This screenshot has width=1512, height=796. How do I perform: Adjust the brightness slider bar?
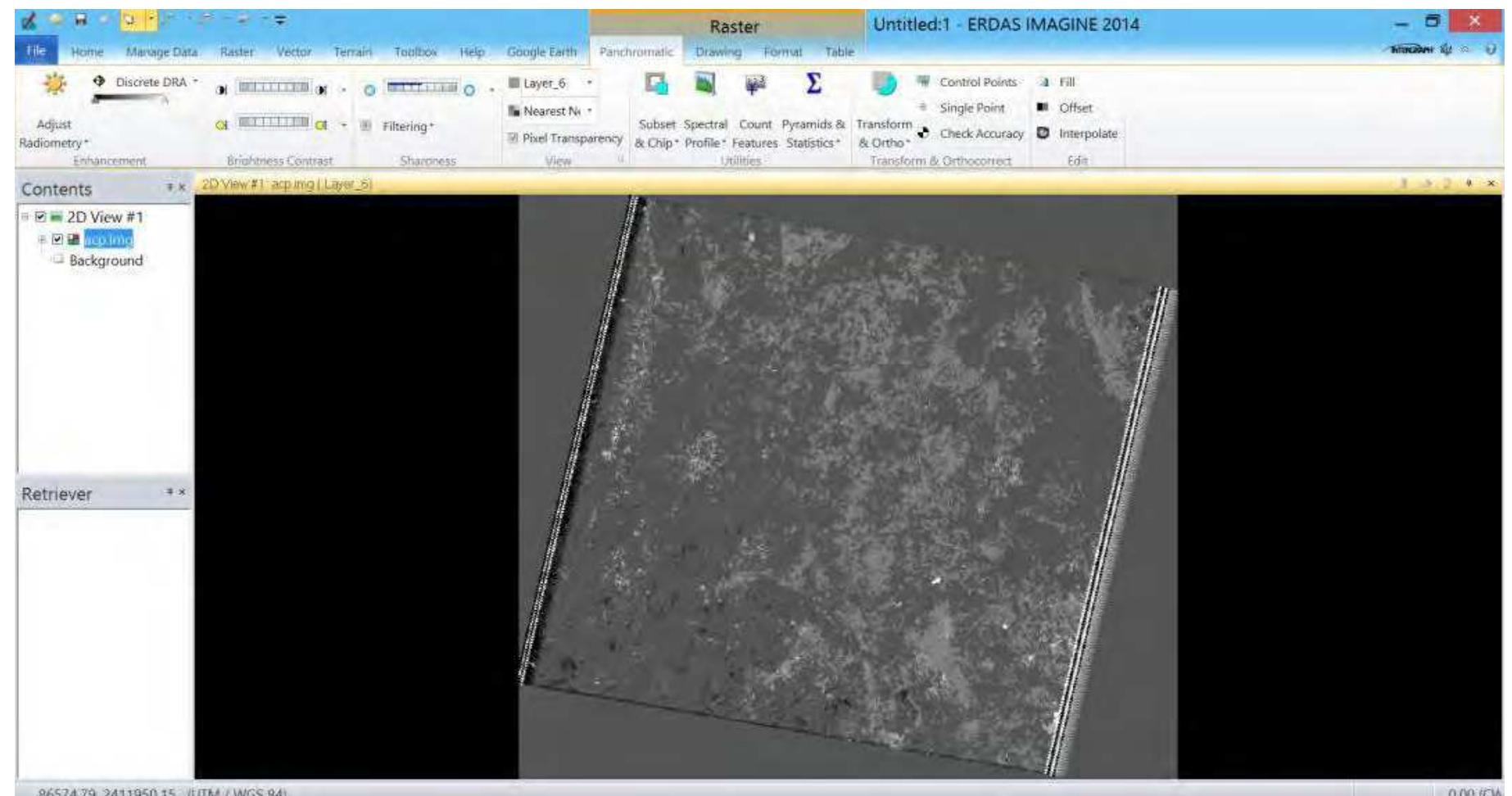[274, 88]
